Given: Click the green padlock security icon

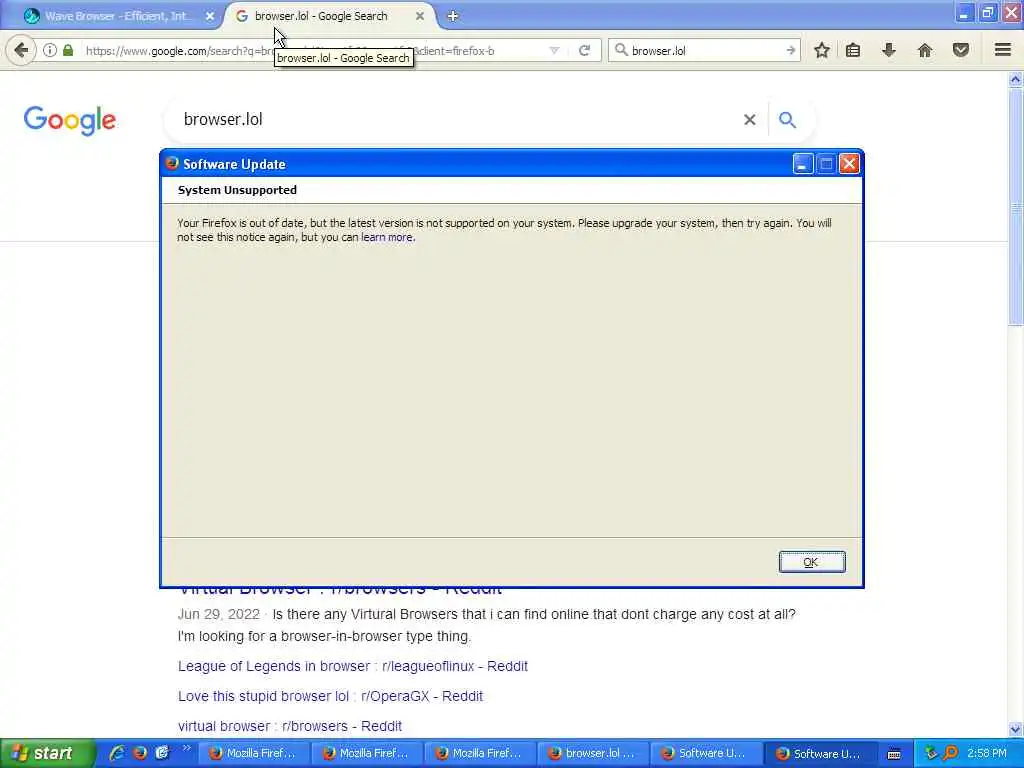Looking at the screenshot, I should [68, 50].
